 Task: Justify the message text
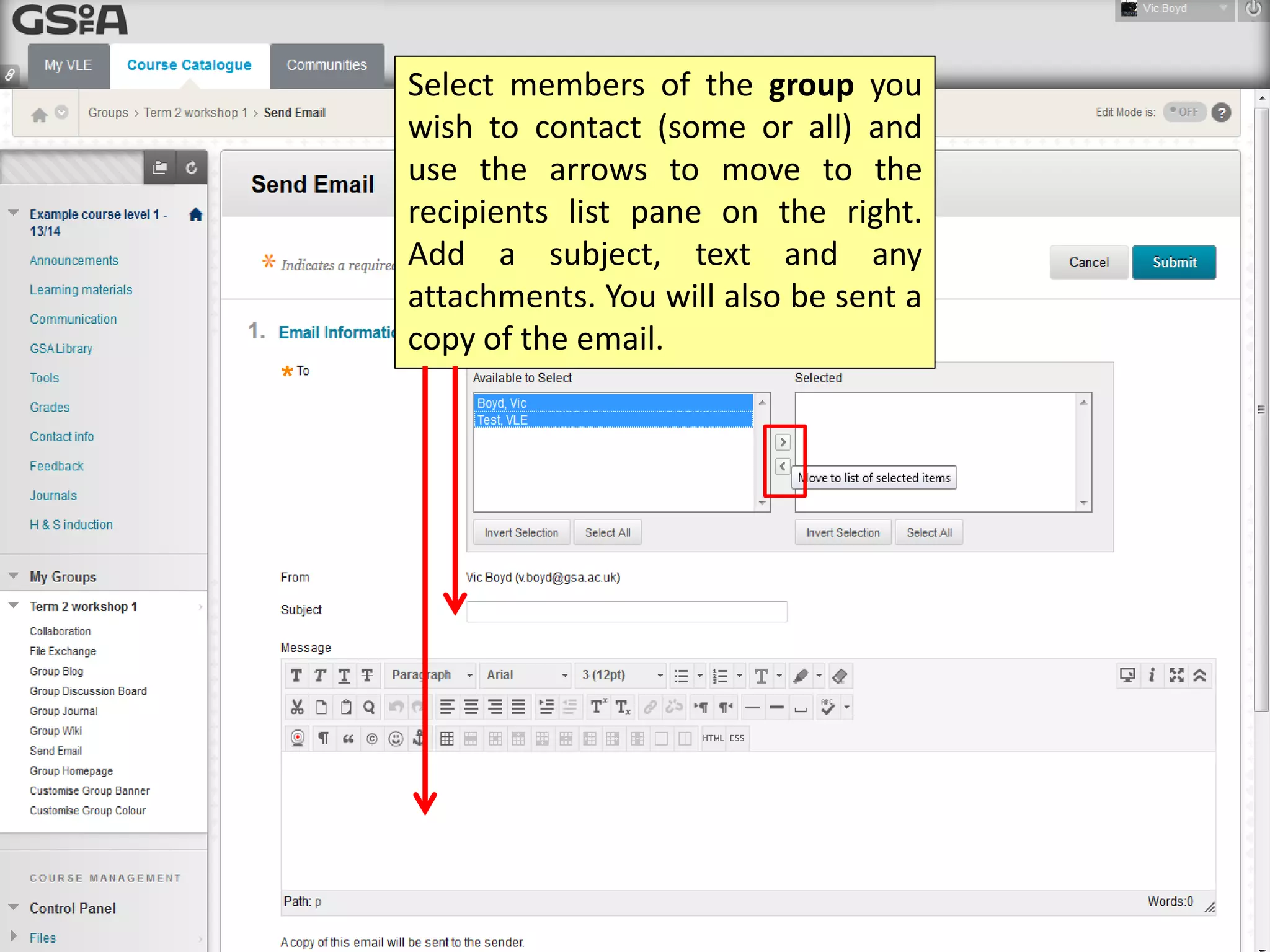coord(518,707)
